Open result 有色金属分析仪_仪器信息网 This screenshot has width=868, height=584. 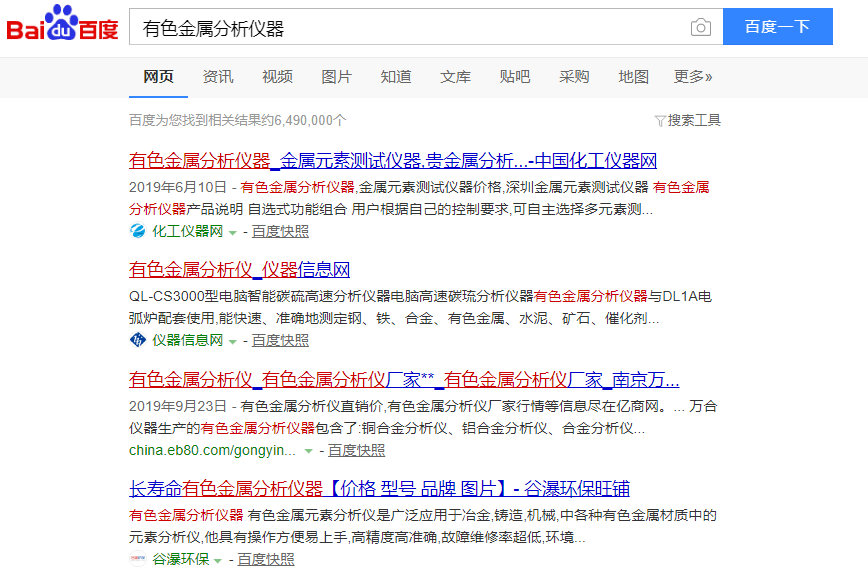coord(239,270)
